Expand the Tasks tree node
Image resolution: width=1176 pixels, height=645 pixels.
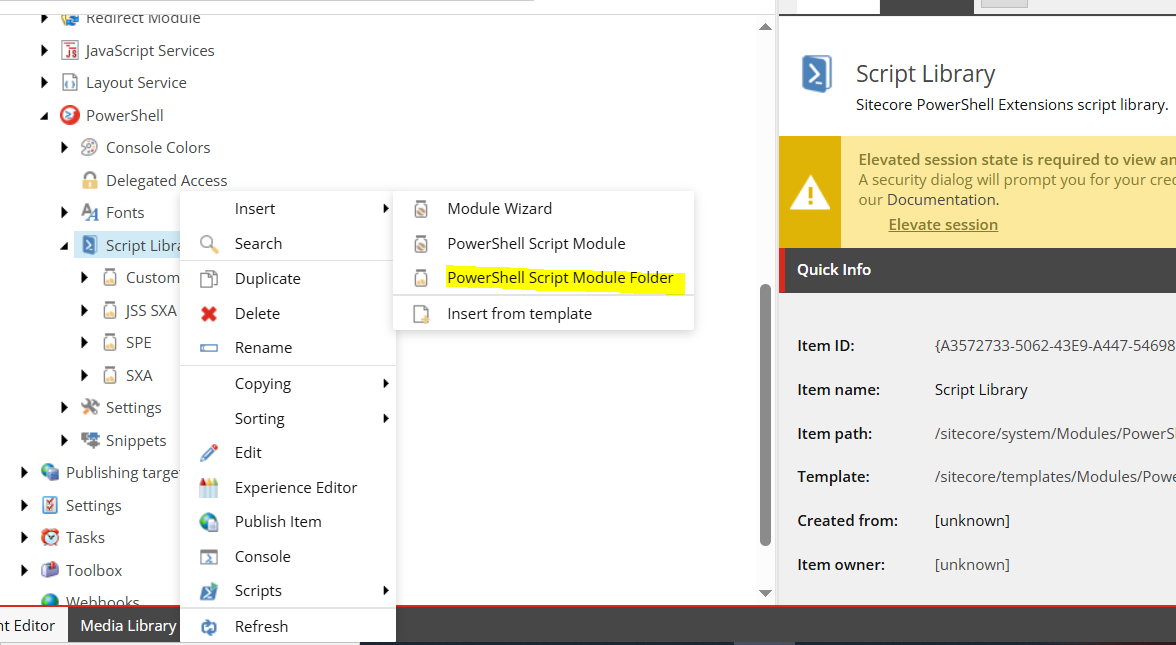(x=25, y=537)
